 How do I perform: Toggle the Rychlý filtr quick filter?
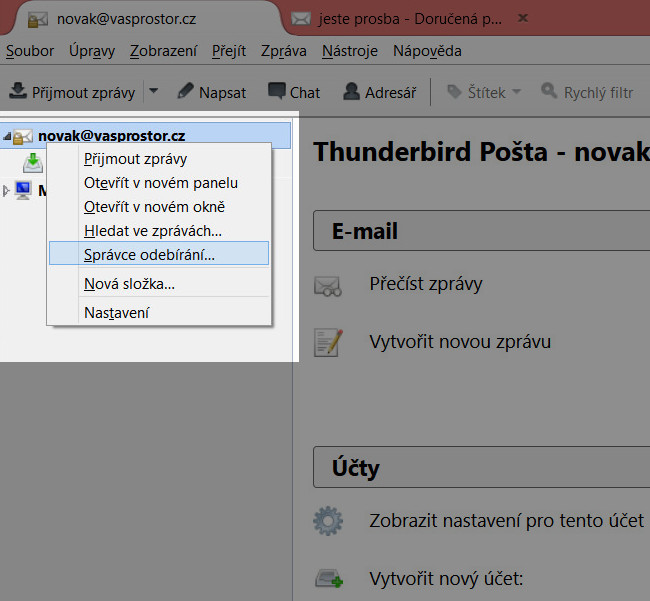(587, 92)
